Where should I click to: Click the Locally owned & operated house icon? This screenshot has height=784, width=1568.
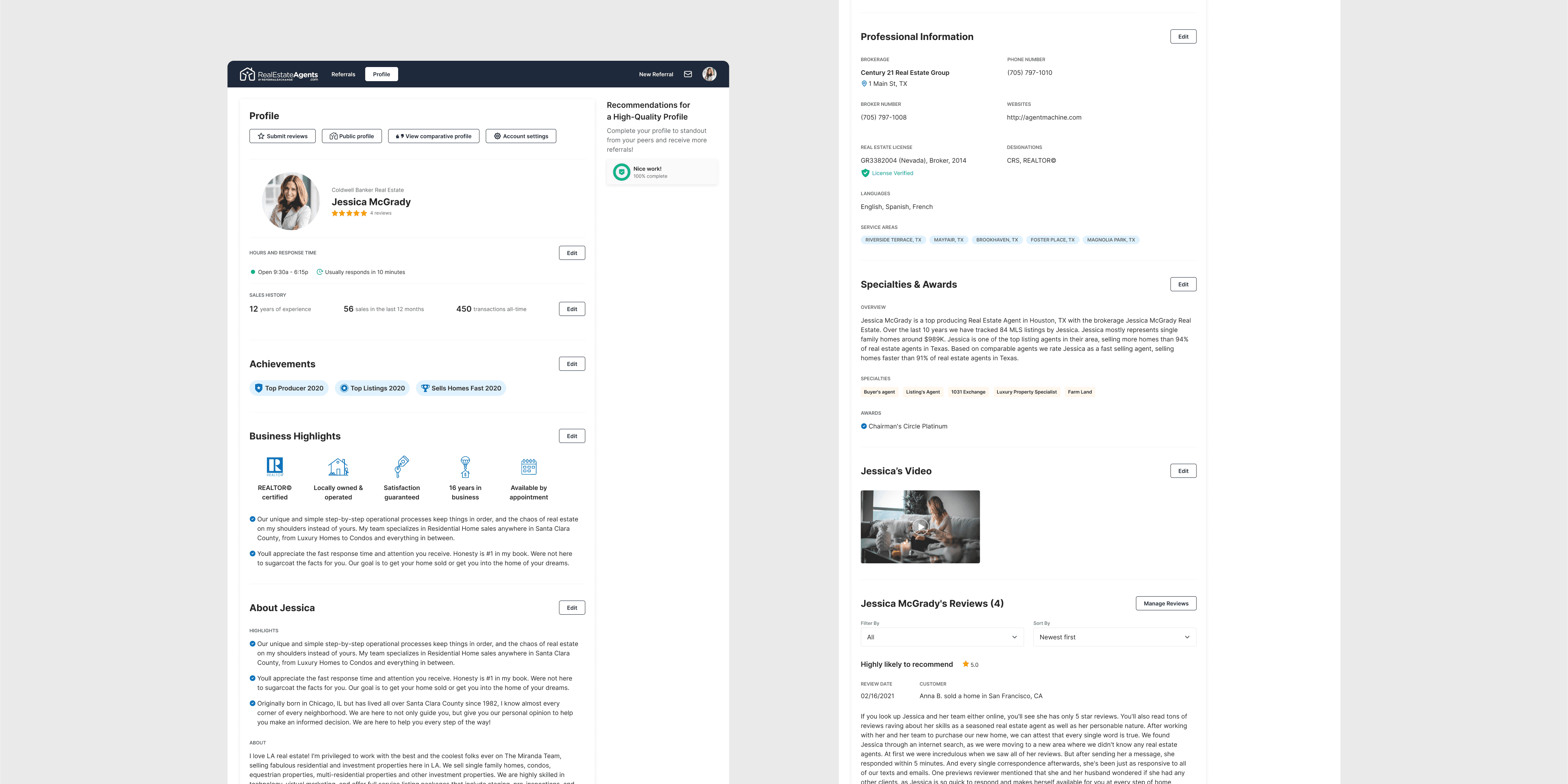click(x=339, y=467)
